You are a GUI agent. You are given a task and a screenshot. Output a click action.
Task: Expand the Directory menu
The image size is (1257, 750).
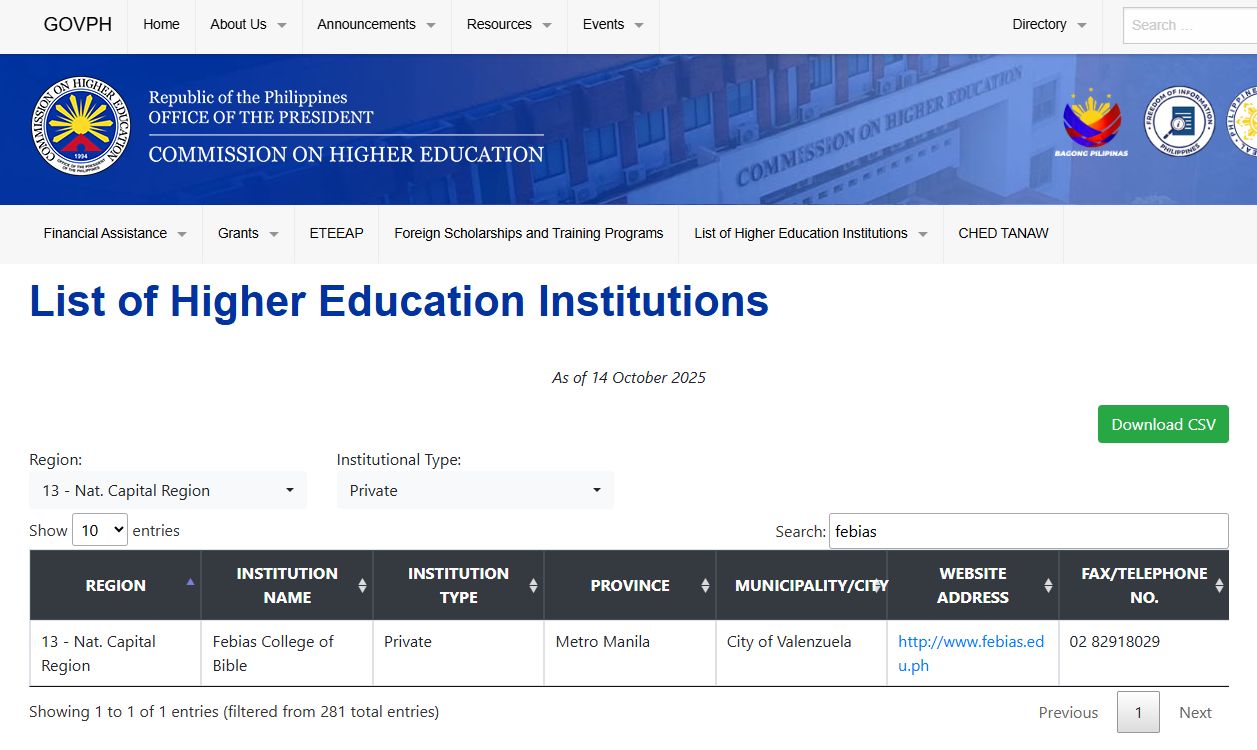(1049, 24)
